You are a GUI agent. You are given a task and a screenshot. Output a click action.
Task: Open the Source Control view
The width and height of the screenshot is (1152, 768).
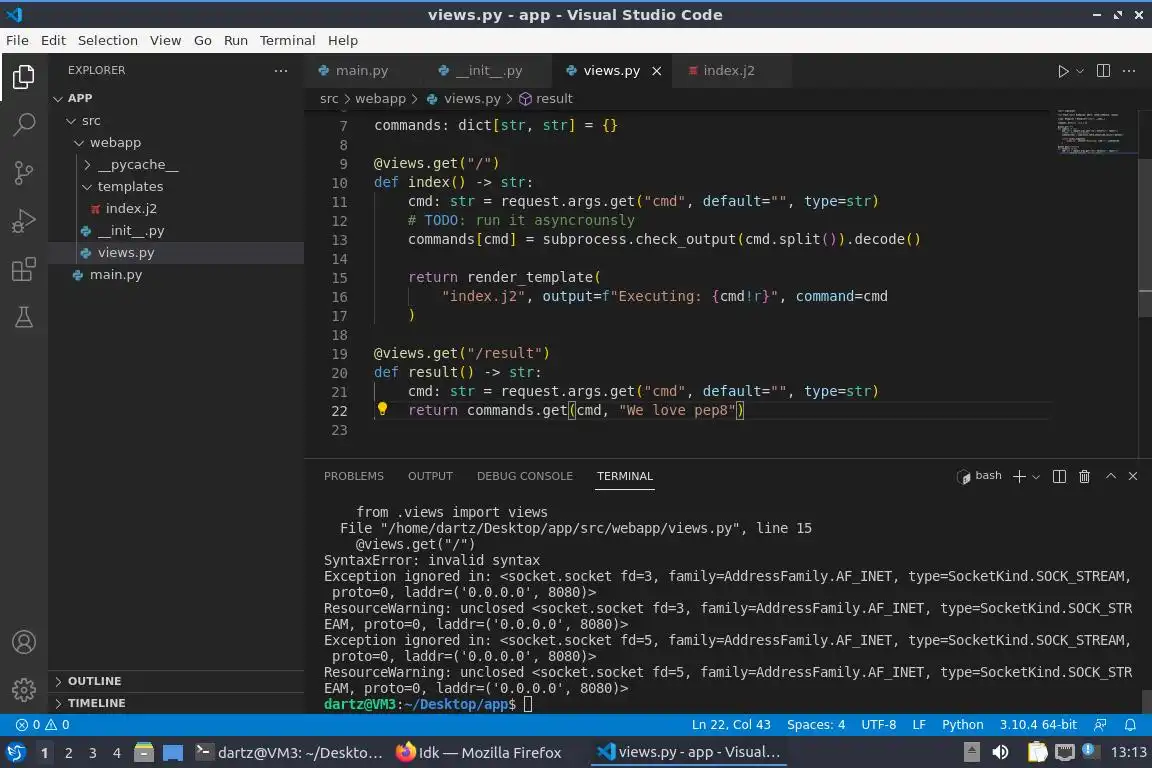coord(24,173)
